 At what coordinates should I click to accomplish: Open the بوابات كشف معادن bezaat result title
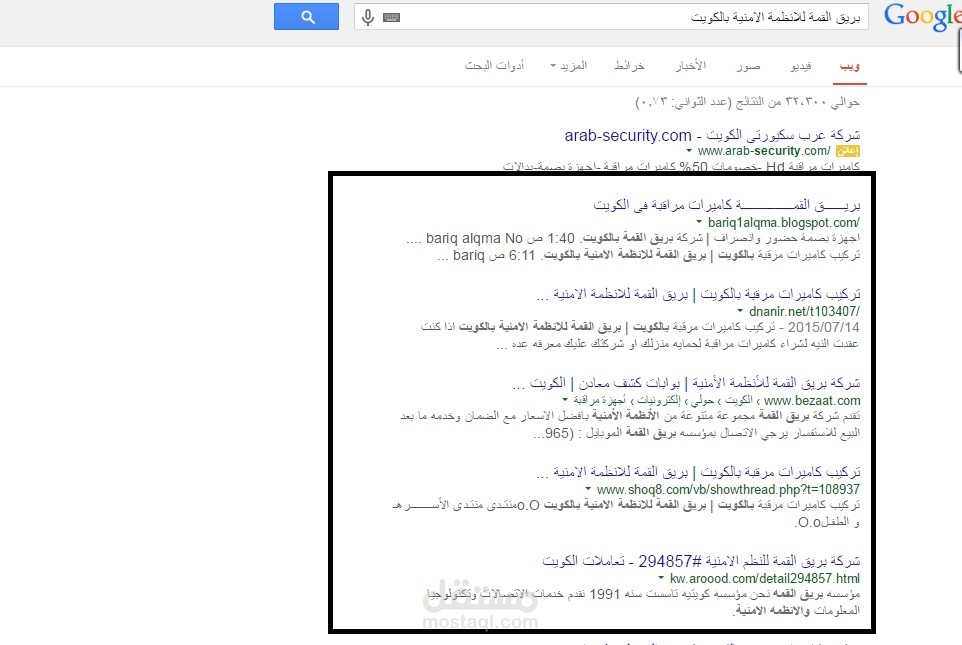686,383
